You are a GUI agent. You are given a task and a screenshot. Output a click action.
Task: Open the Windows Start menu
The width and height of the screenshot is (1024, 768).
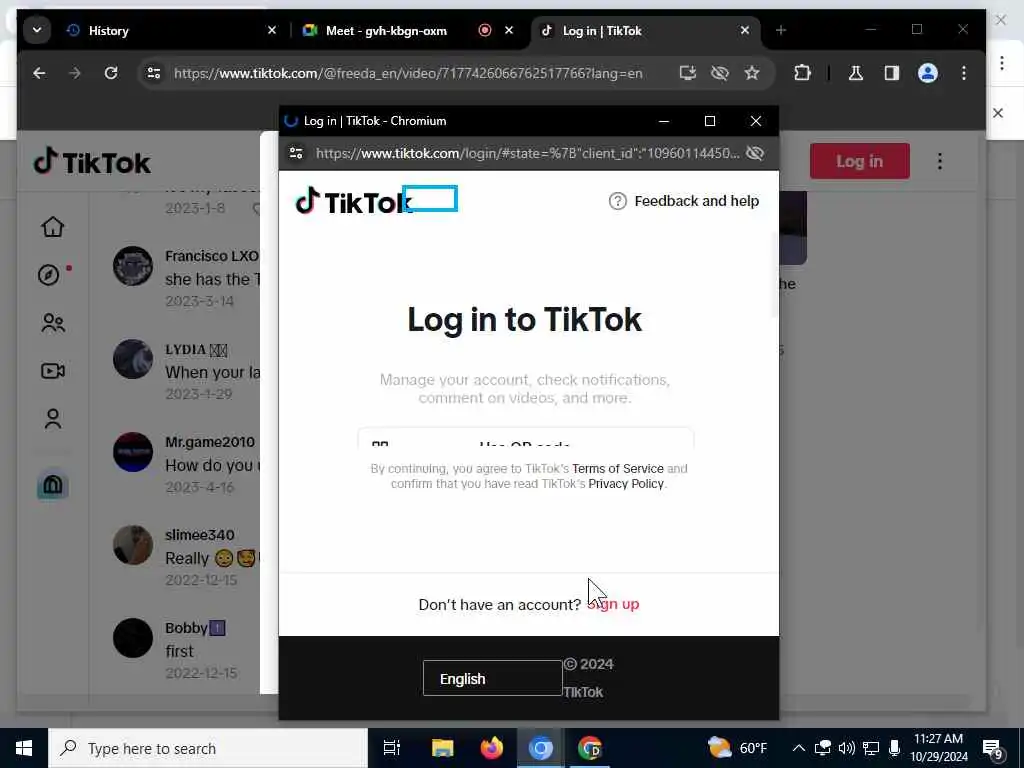[x=24, y=748]
